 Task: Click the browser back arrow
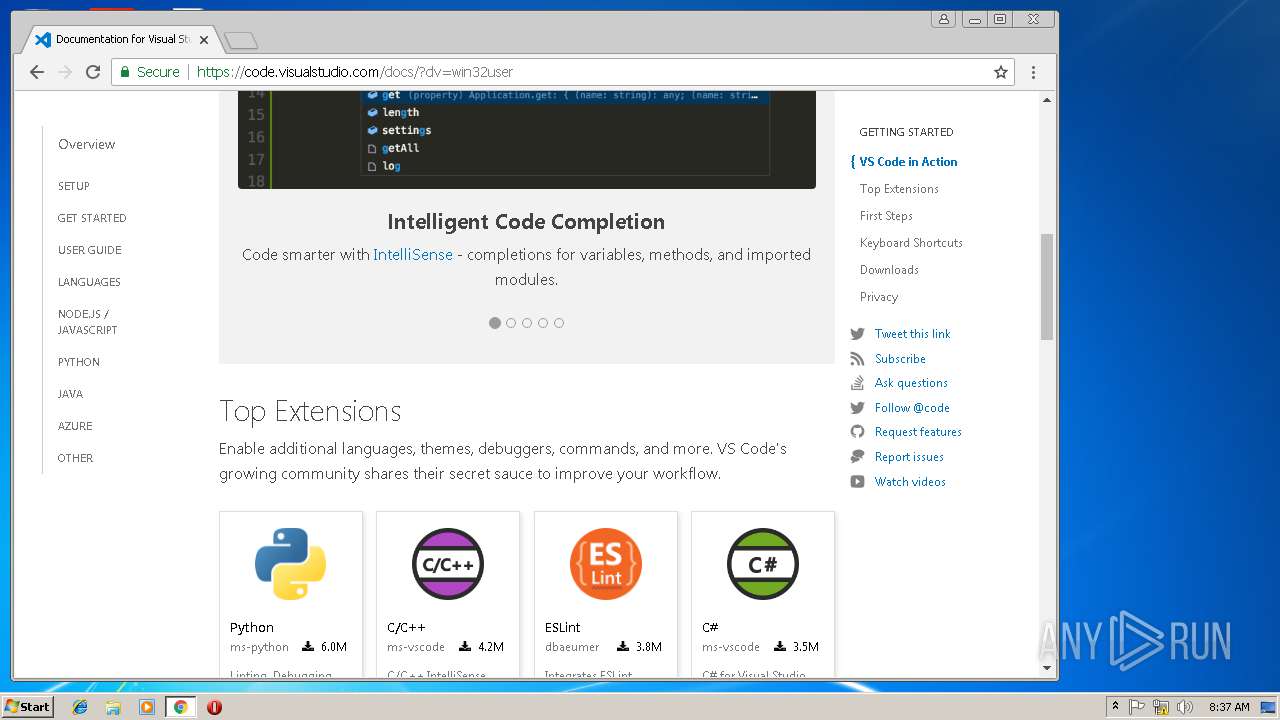[37, 72]
